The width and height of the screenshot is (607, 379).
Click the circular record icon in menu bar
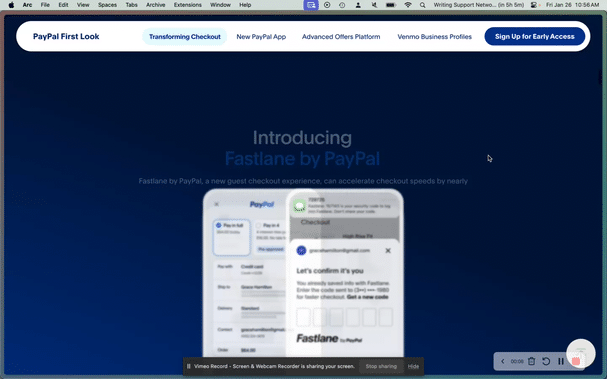pos(327,5)
